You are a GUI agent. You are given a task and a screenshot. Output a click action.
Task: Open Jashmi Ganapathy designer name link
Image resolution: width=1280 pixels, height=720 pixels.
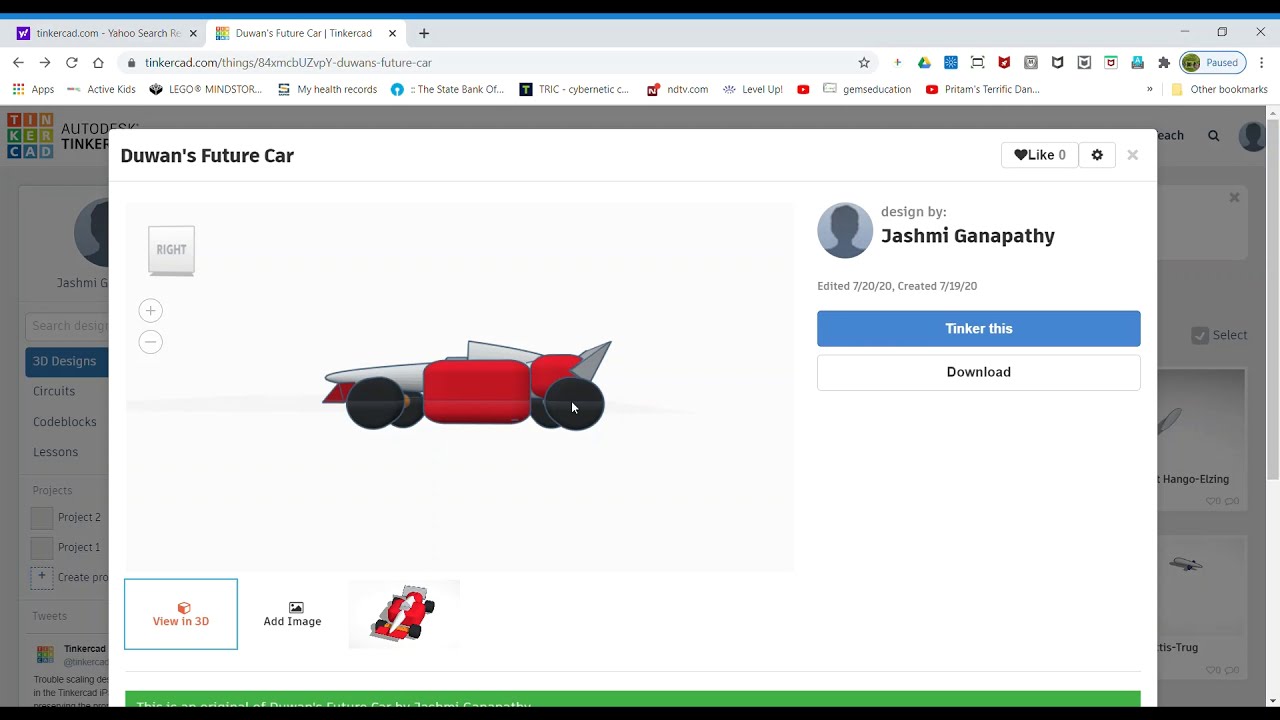(967, 236)
